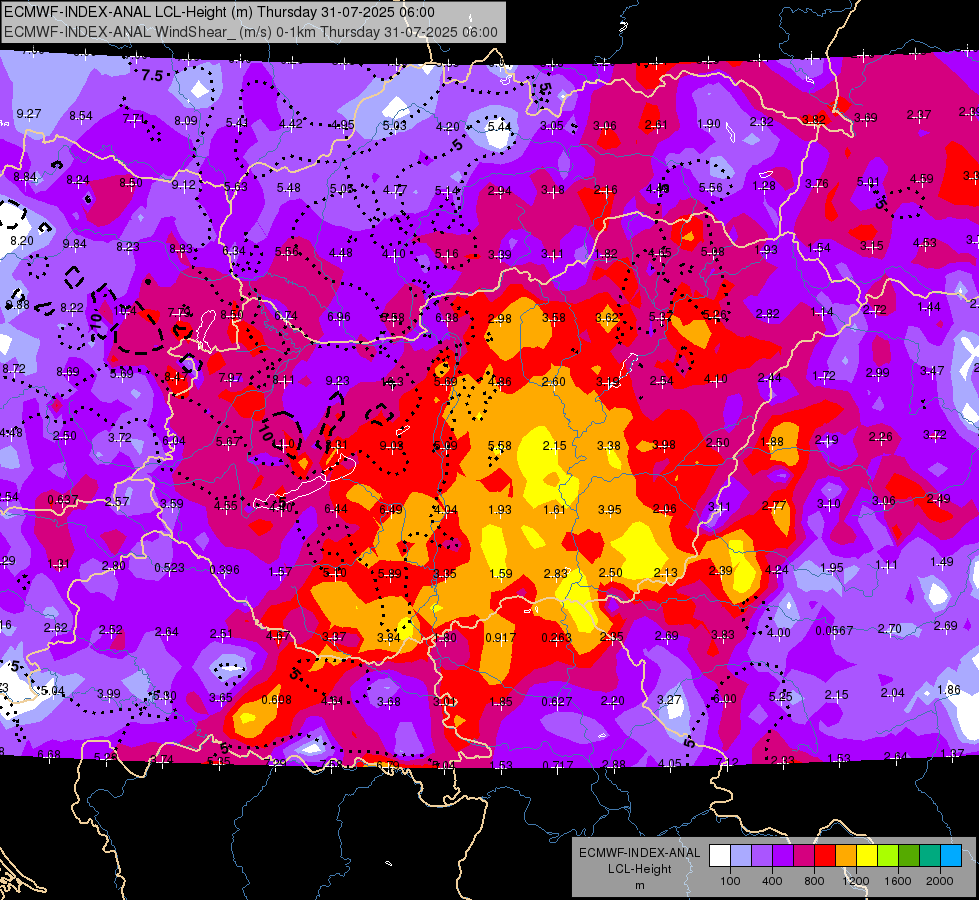This screenshot has width=979, height=900.
Task: Click the wind shear value 0.396
Action: coord(225,570)
